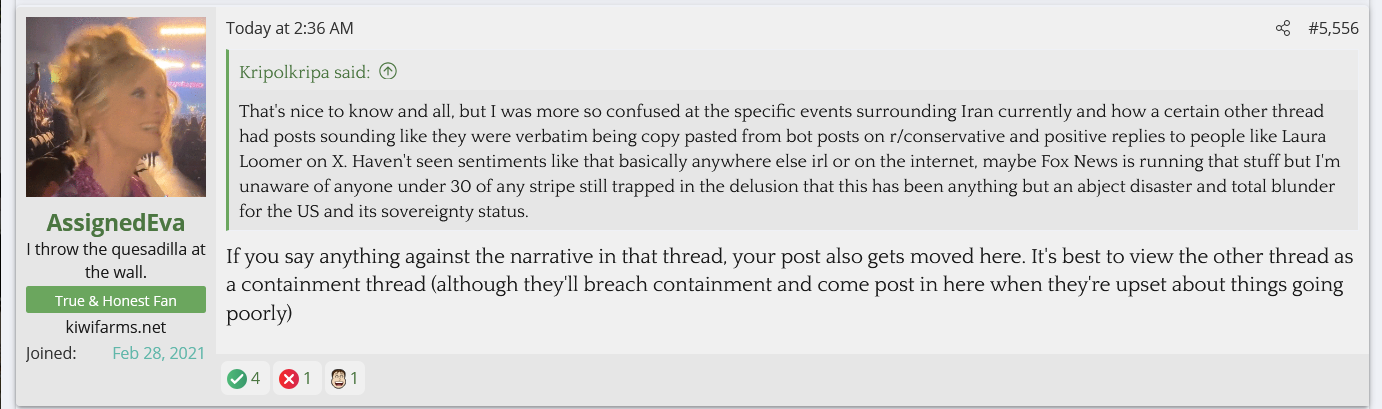Click the red X reaction icon
Viewport: 1382px width, 409px height.
289,379
